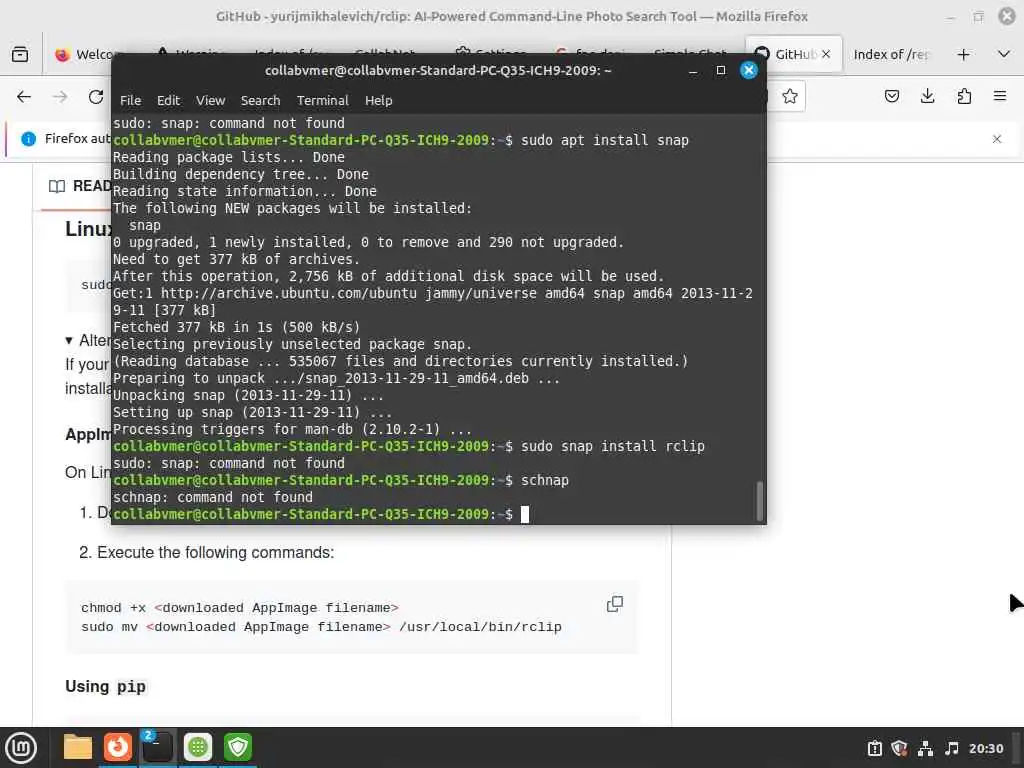Go forward with Firefox forward arrow
This screenshot has height=768, width=1024.
click(60, 97)
